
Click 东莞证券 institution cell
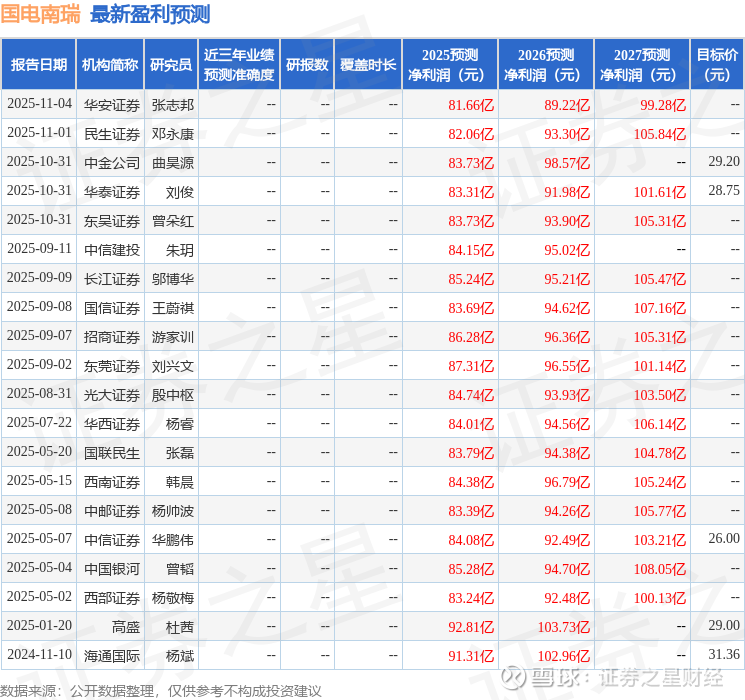pos(112,365)
